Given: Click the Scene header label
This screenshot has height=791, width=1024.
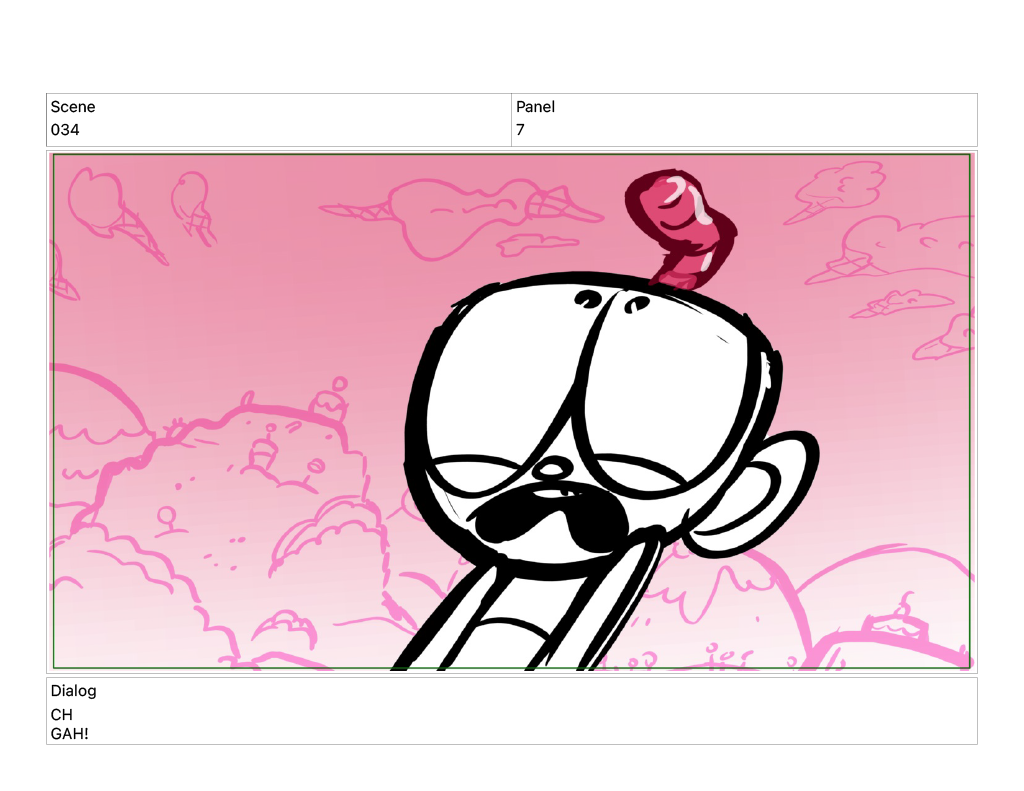Looking at the screenshot, I should click(73, 107).
